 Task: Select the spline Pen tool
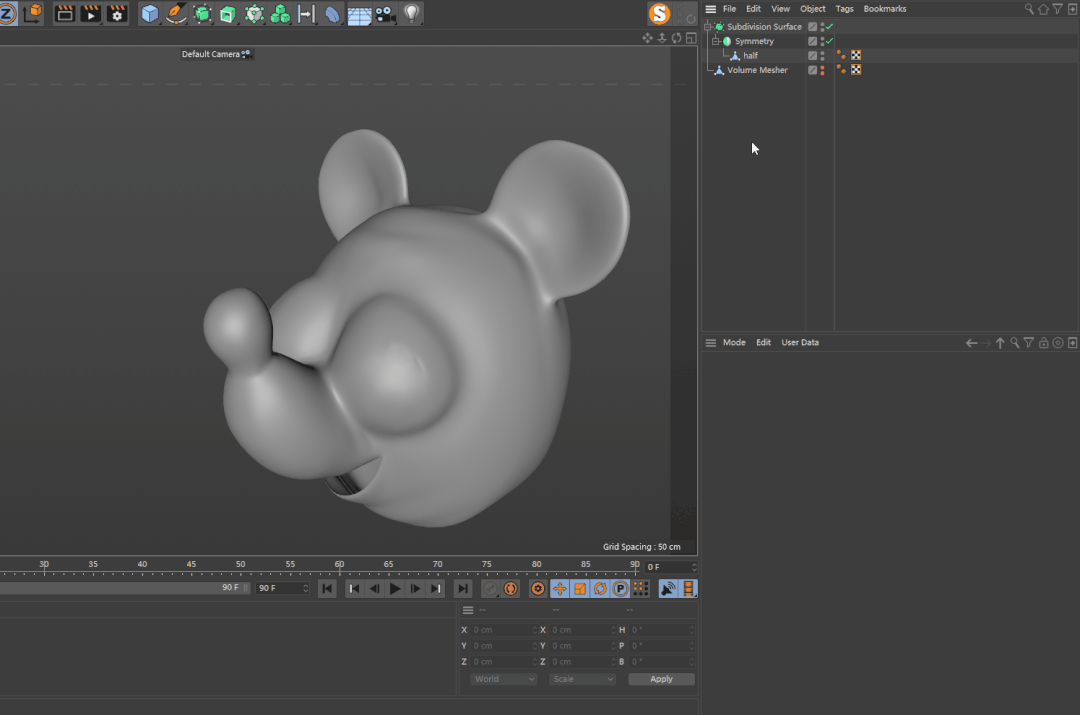176,13
